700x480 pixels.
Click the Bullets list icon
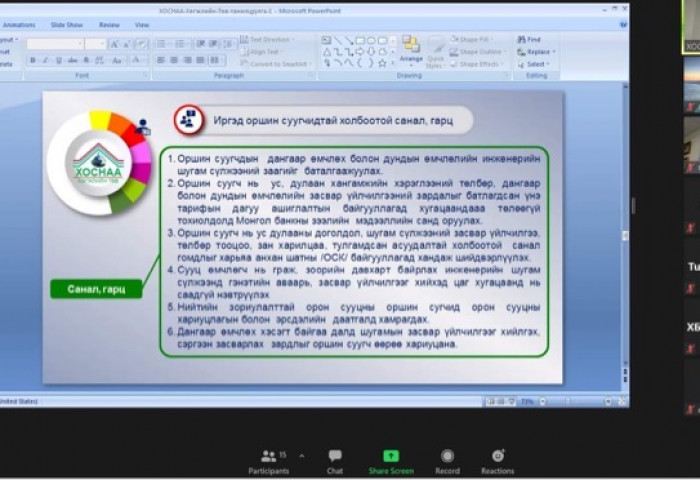point(162,44)
